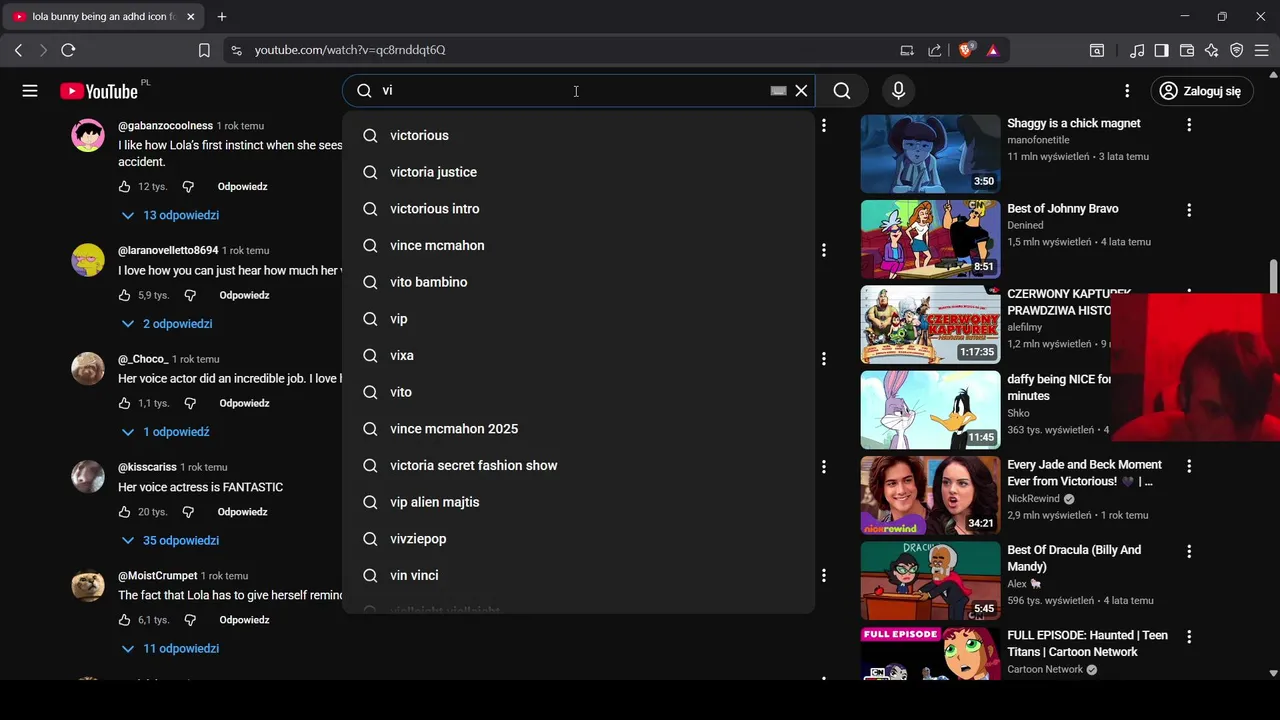Open daffy being NICE video thumbnail

(x=930, y=410)
